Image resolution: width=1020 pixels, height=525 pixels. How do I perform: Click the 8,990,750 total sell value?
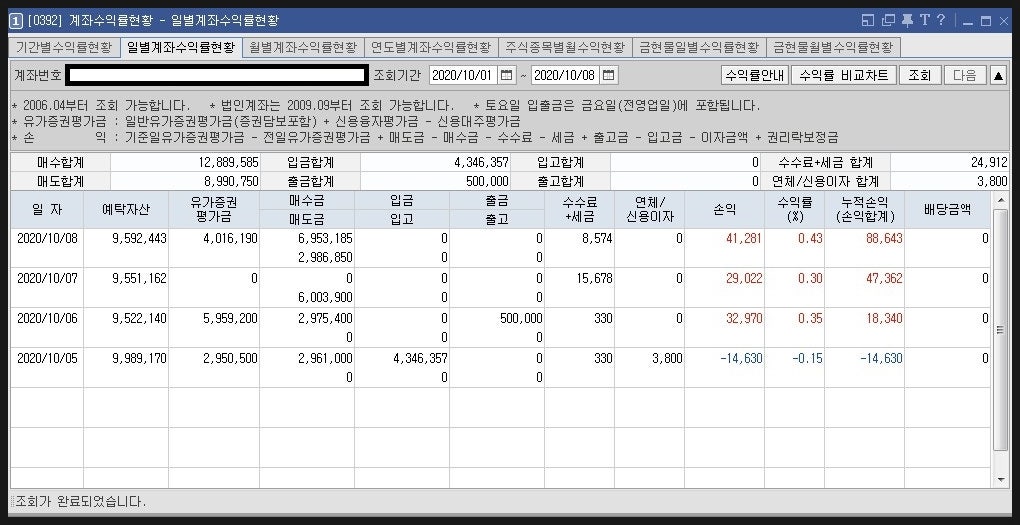point(232,182)
